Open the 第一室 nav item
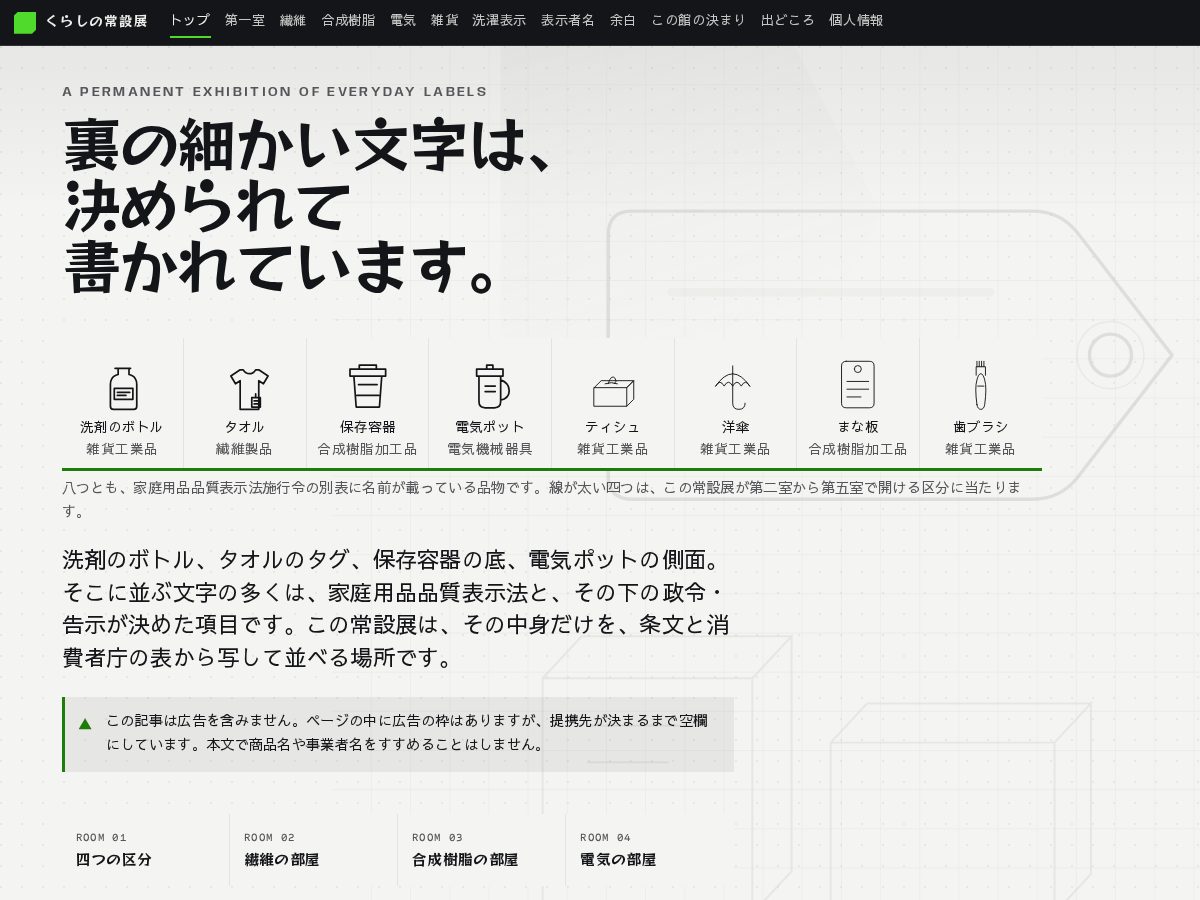The height and width of the screenshot is (900, 1200). [x=245, y=20]
